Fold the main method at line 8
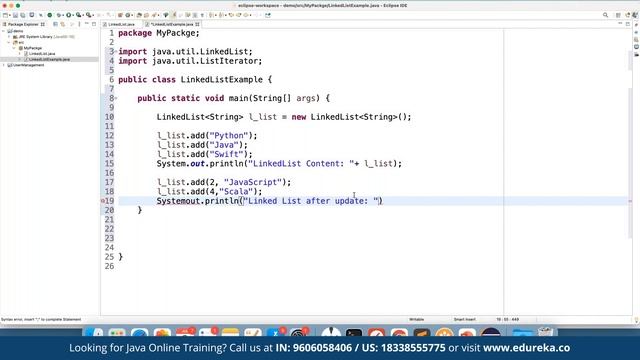Image resolution: width=640 pixels, height=360 pixels. (116, 98)
